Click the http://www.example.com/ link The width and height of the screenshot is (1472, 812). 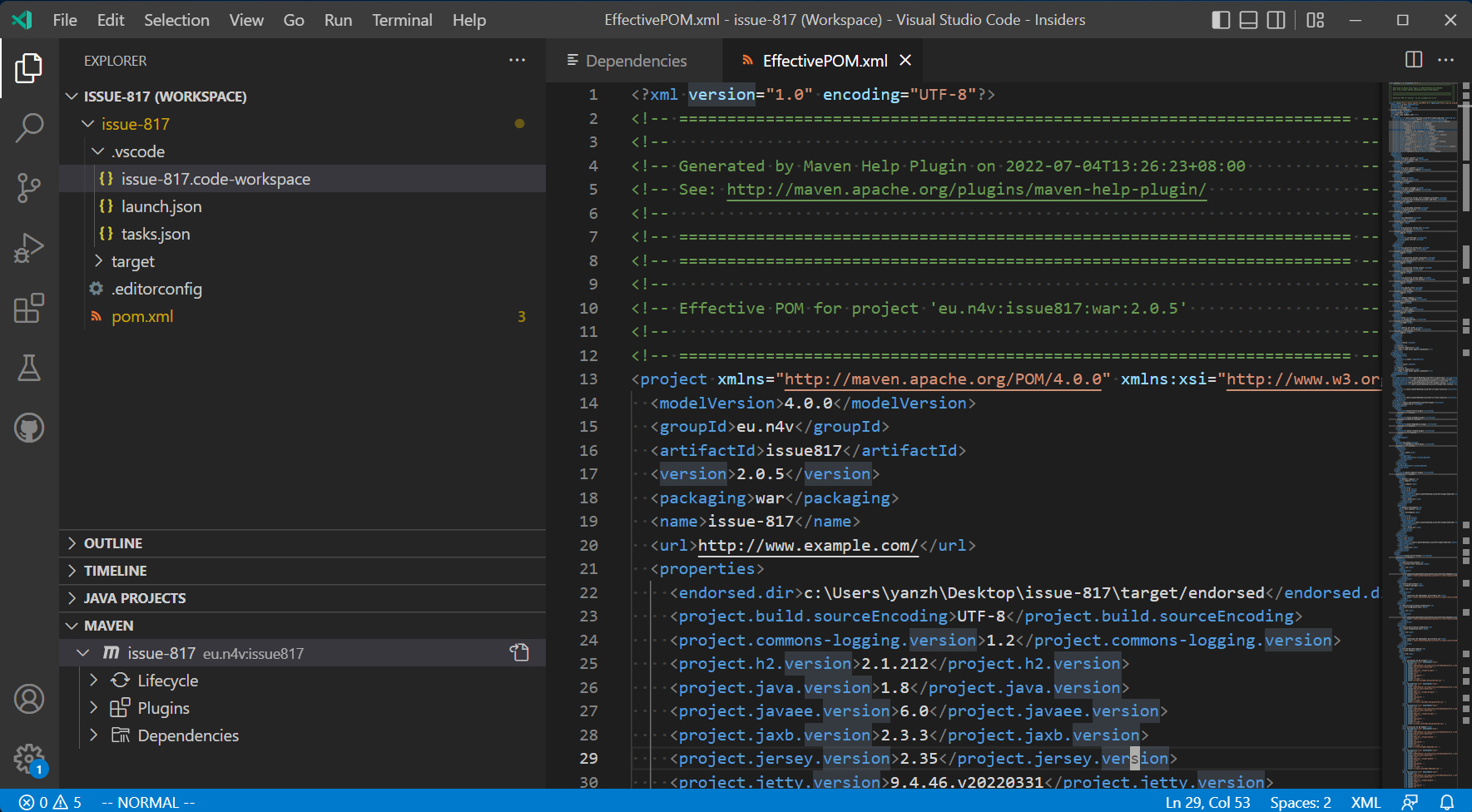[x=806, y=545]
